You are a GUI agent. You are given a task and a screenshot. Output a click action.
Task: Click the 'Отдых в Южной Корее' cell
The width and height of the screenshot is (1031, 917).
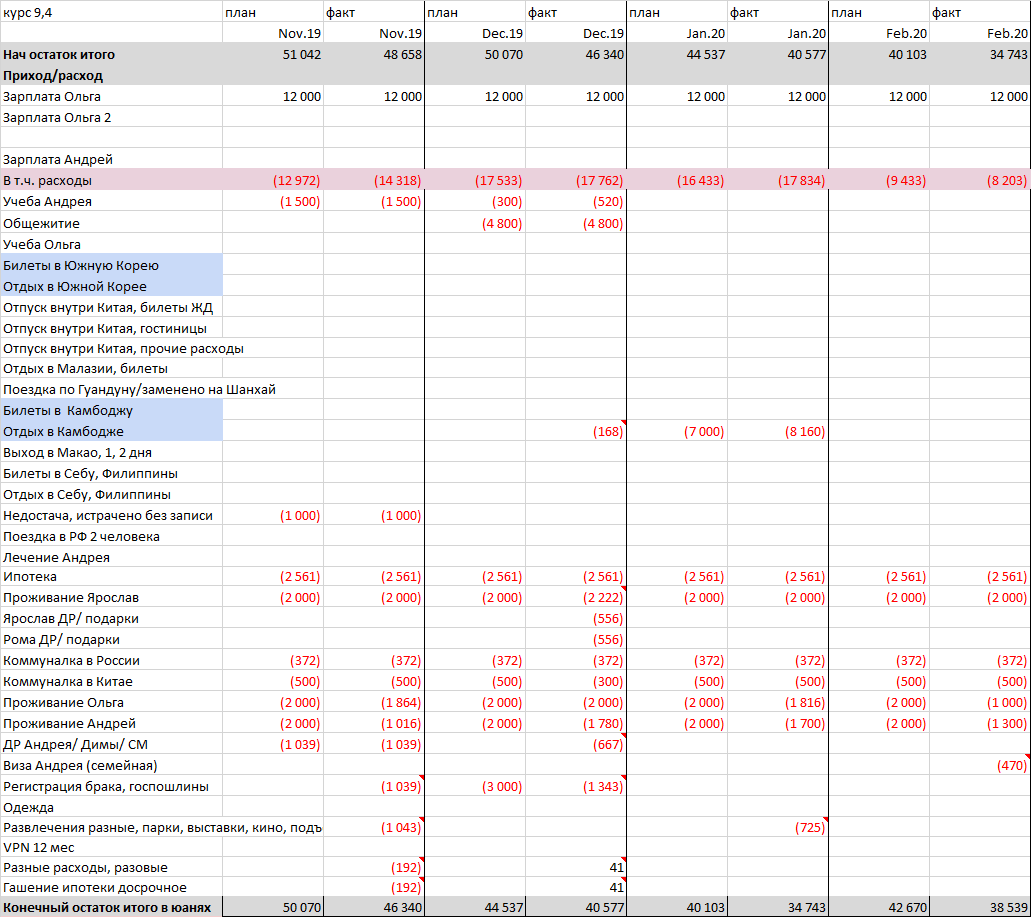click(112, 286)
